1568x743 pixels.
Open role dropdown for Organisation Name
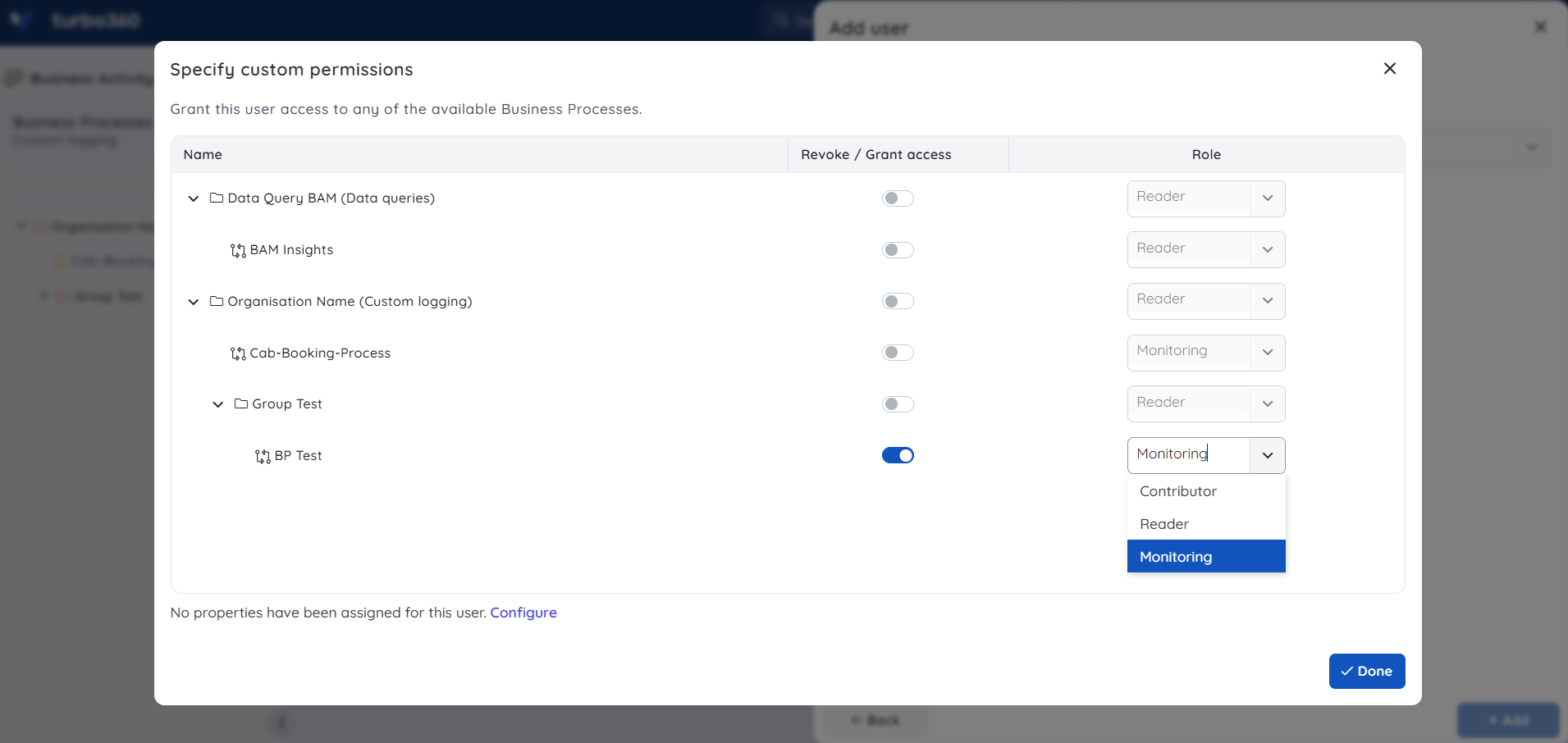pyautogui.click(x=1268, y=301)
